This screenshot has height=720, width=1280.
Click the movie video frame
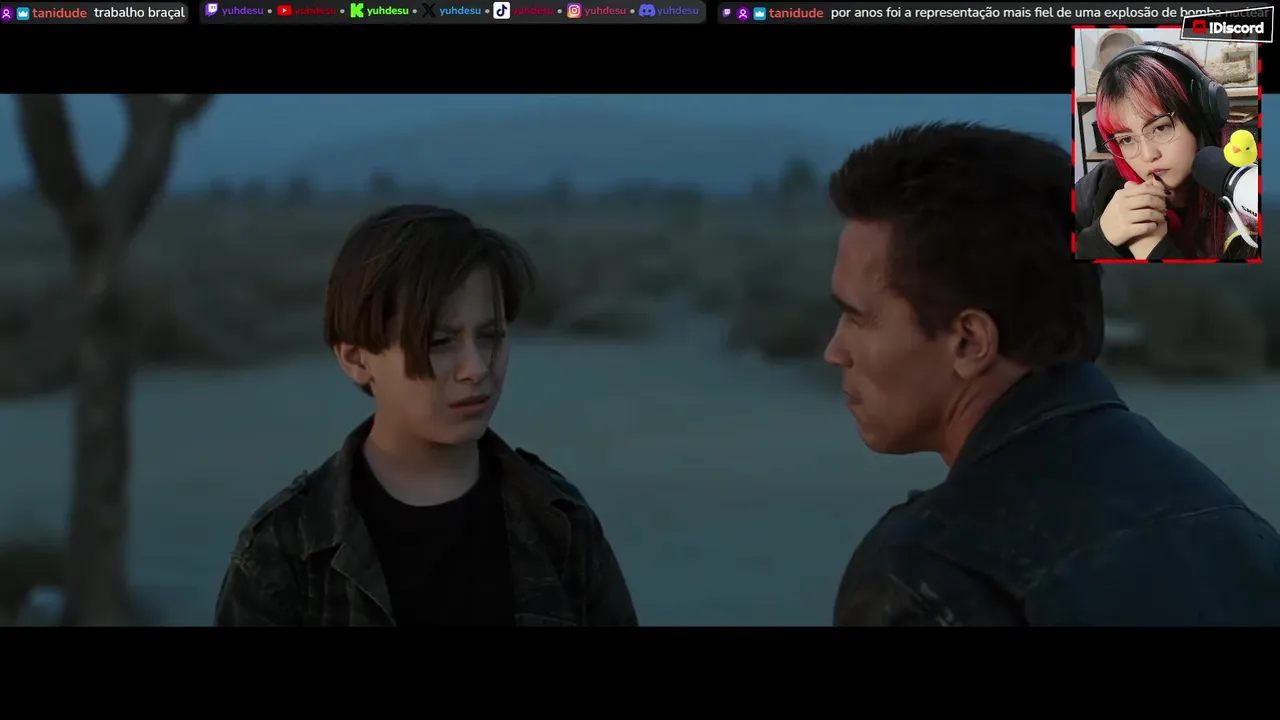tap(640, 360)
